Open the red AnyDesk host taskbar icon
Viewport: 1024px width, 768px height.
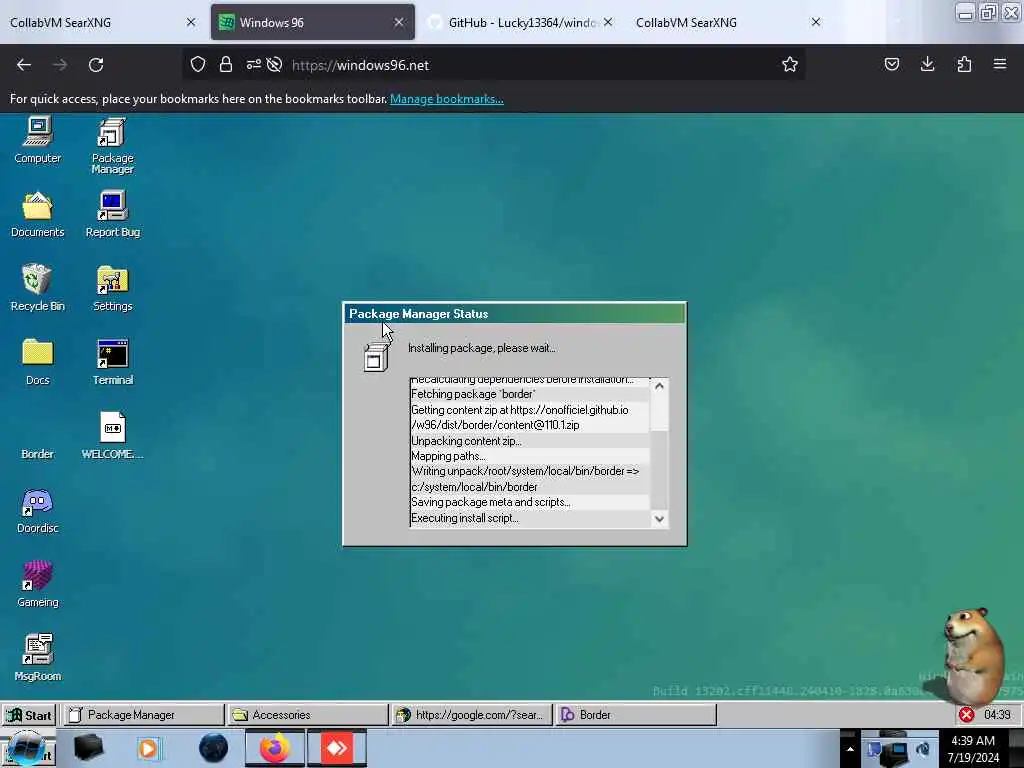coord(337,748)
